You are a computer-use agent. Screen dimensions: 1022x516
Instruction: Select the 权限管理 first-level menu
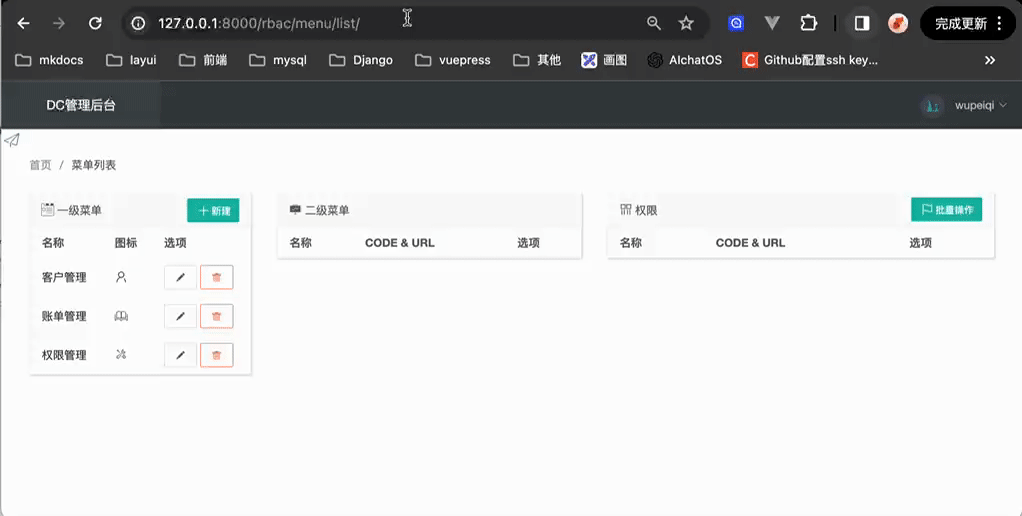64,355
